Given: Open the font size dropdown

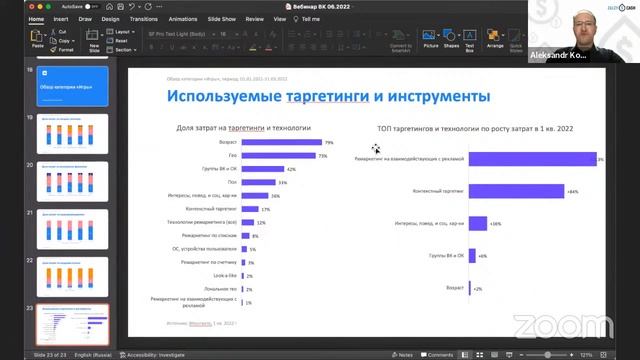Looking at the screenshot, I should [x=237, y=34].
